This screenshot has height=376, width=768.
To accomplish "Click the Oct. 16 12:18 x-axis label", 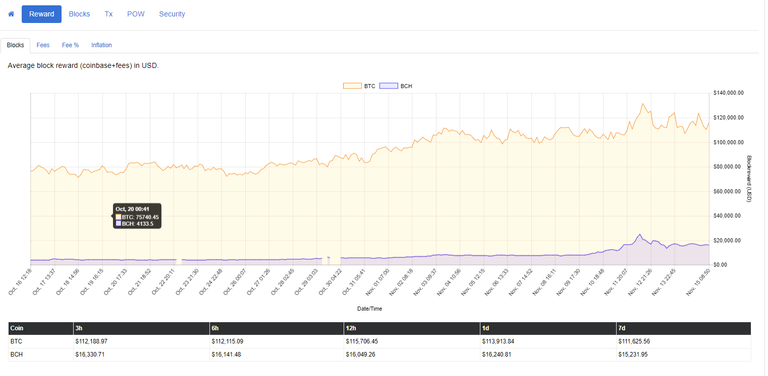I will coord(20,282).
